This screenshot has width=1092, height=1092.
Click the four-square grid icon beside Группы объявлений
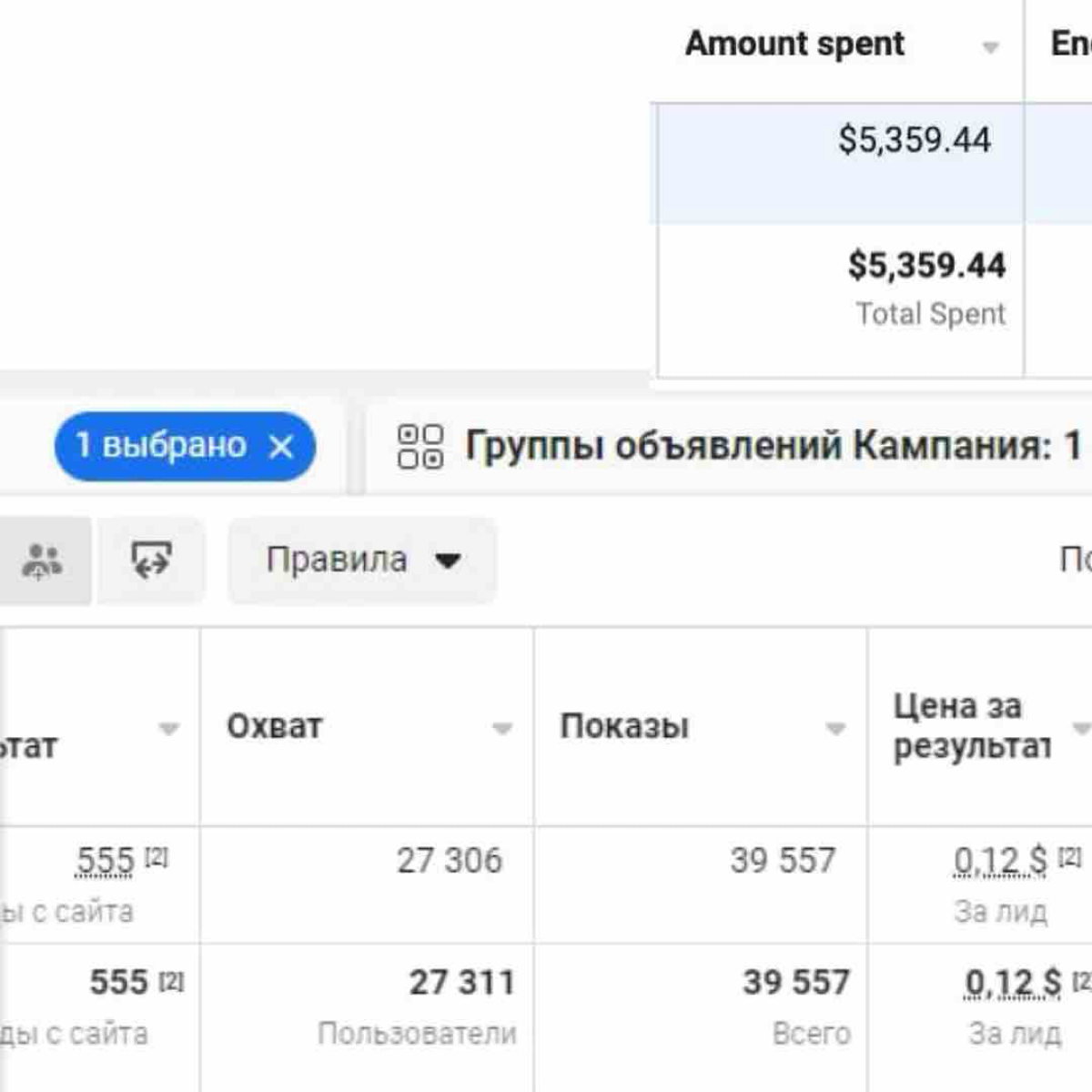click(x=420, y=447)
